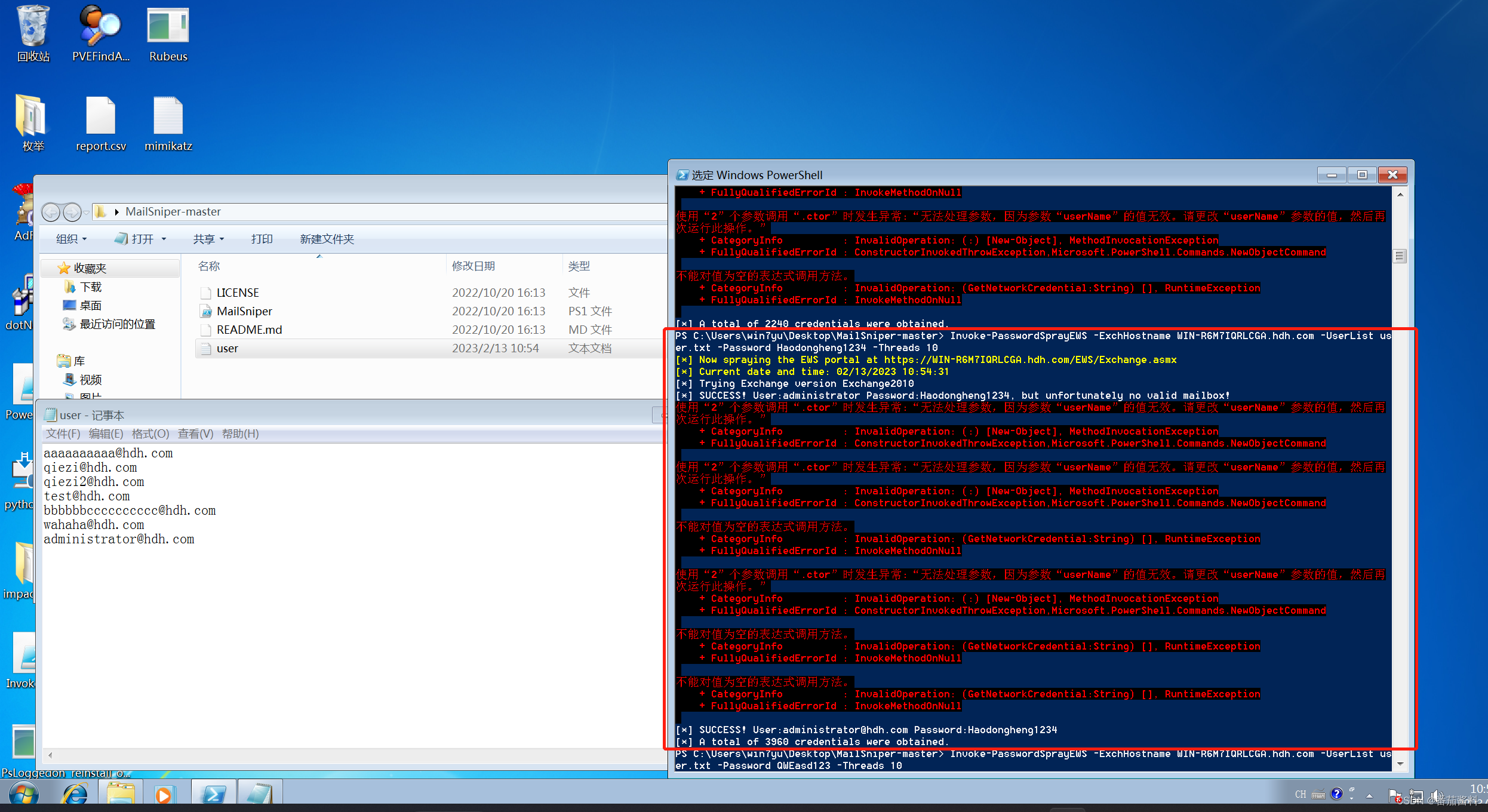The image size is (1488, 812).
Task: Click administrator@hdh.com line in Notepad
Action: pyautogui.click(x=119, y=539)
